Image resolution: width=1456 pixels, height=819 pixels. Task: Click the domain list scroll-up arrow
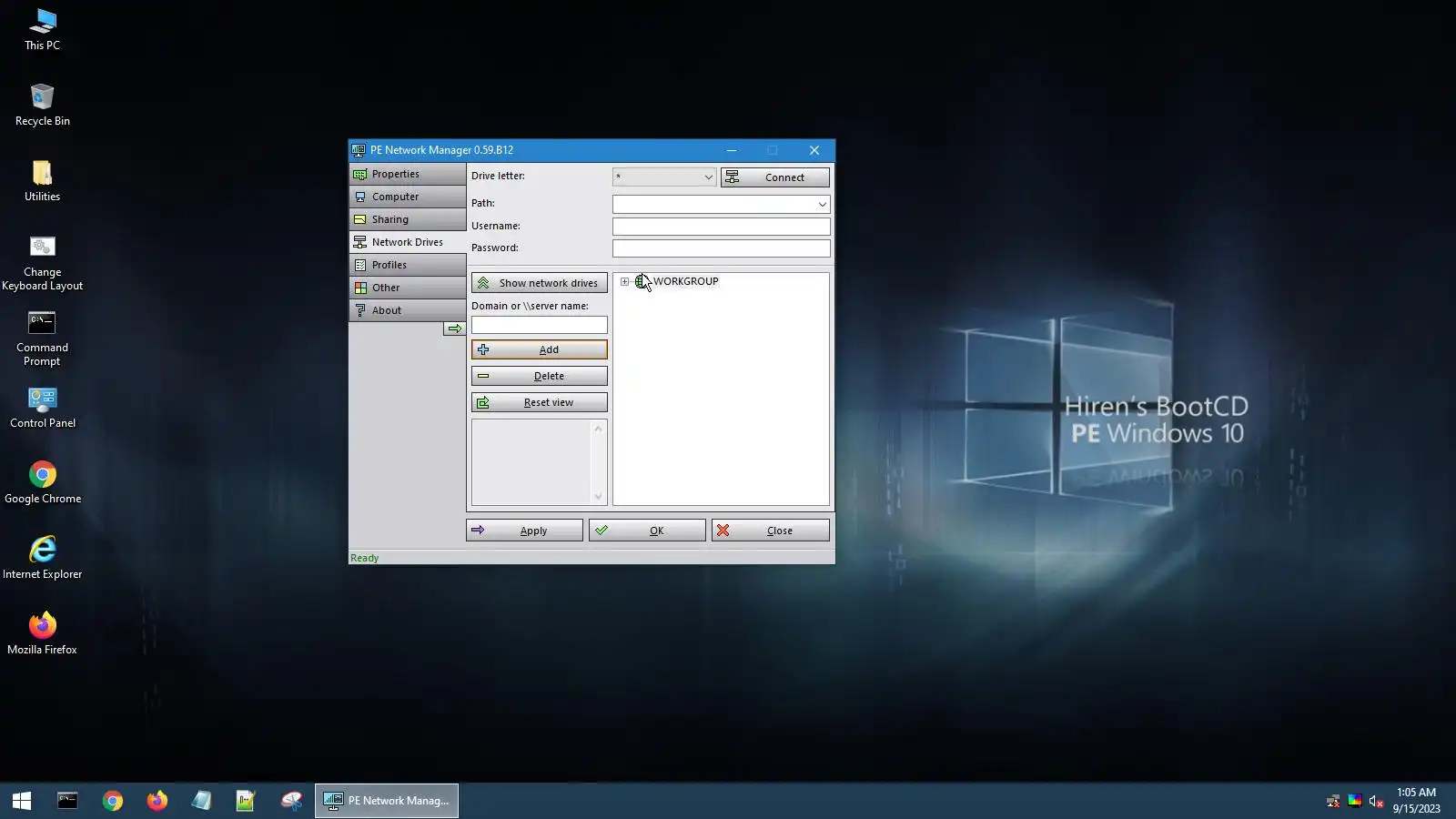598,429
